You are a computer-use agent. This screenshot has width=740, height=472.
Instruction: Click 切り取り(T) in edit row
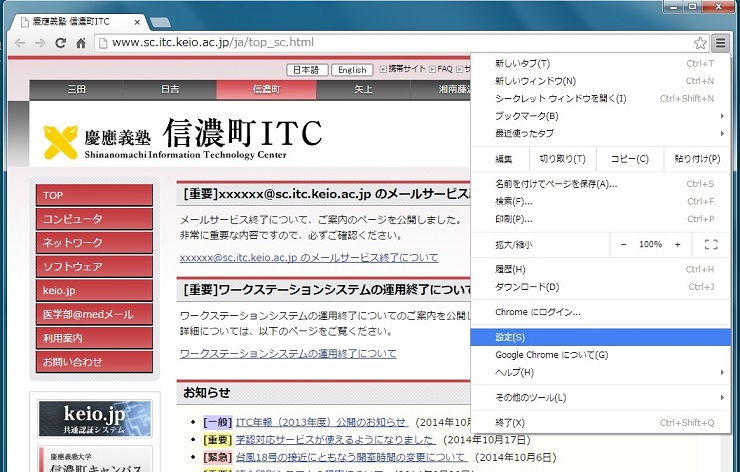[x=563, y=159]
